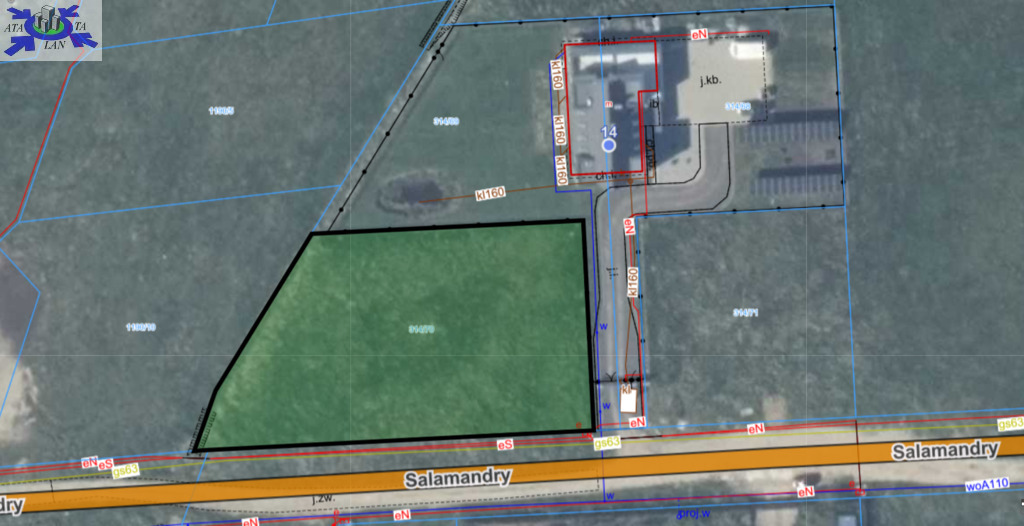Click the gs63 gas line label below parcel

pos(607,443)
